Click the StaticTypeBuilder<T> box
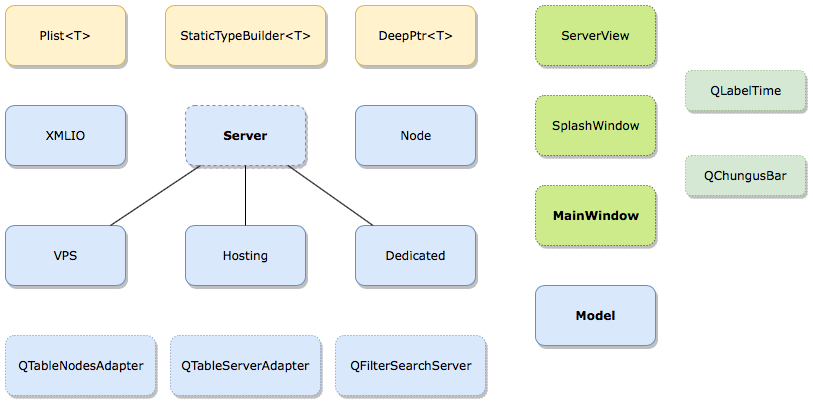Screen dimensions: 813x404 [245, 36]
